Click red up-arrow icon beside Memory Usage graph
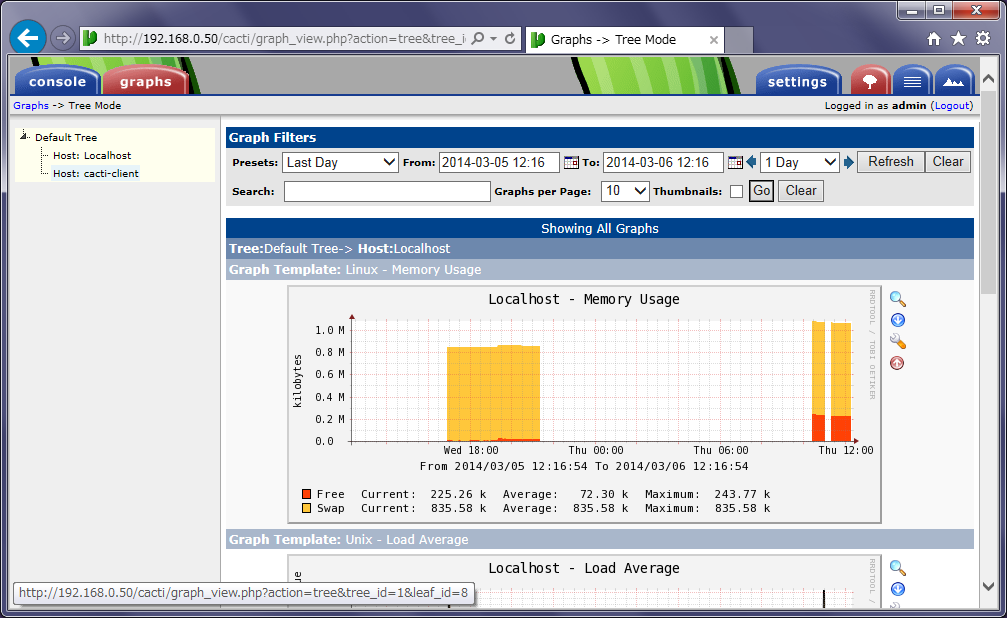The width and height of the screenshot is (1007, 618). [x=897, y=362]
